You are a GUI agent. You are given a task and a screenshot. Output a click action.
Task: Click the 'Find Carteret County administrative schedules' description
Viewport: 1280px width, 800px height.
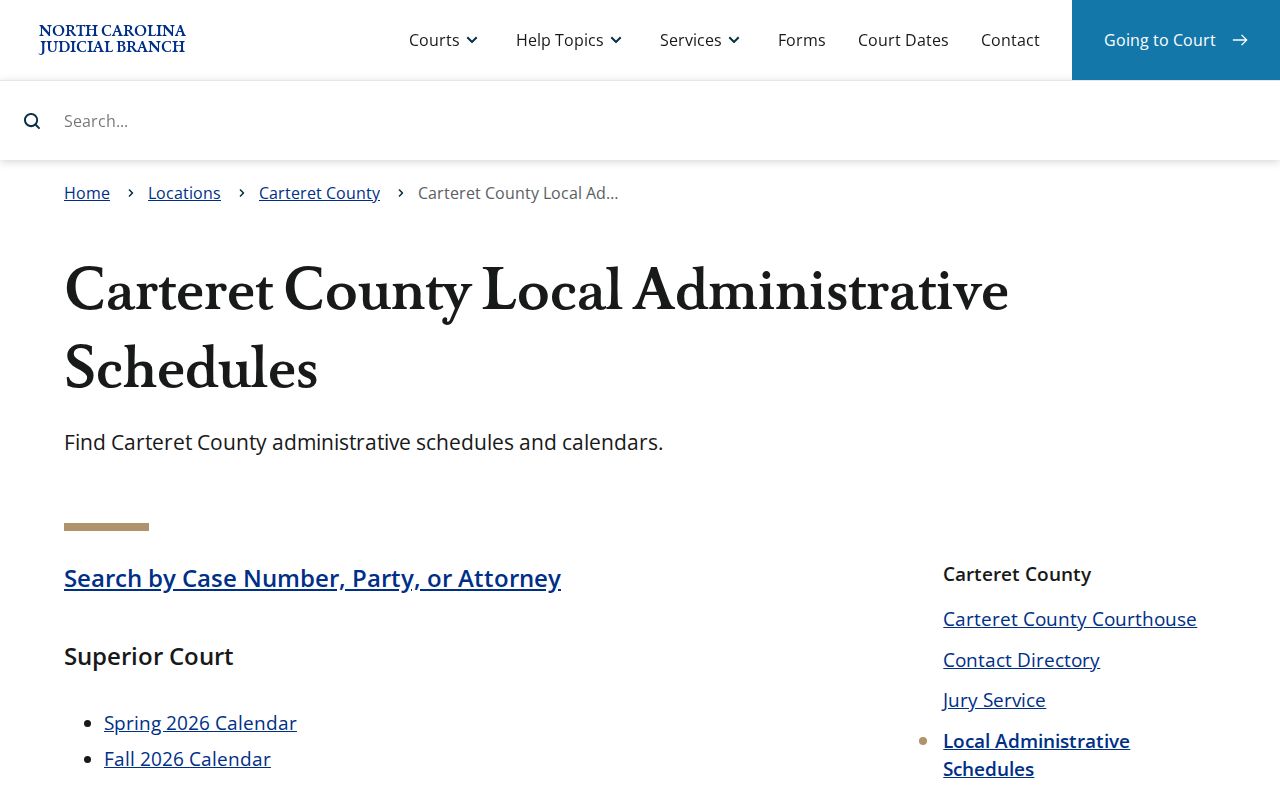click(363, 442)
